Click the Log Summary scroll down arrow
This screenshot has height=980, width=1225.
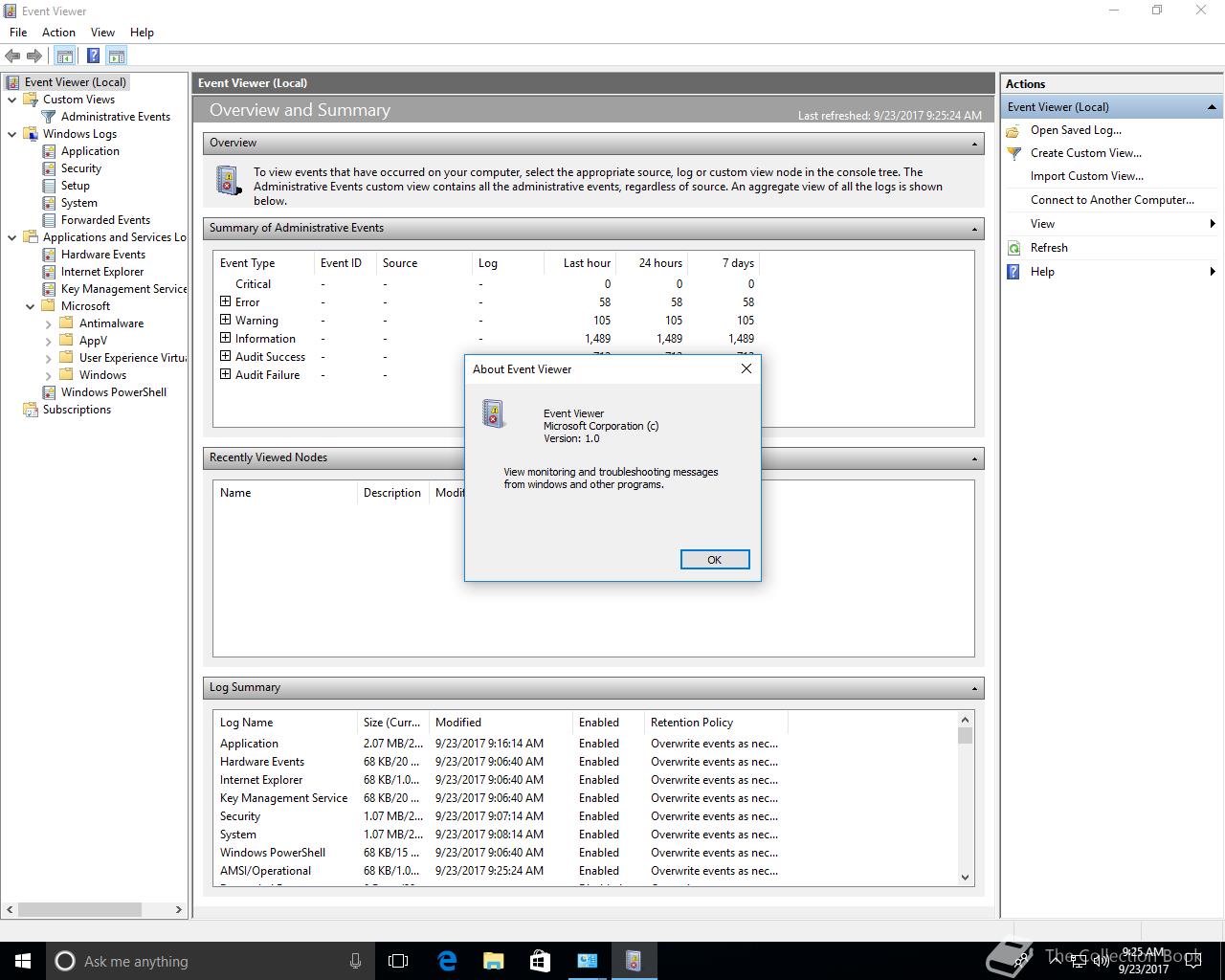(965, 878)
